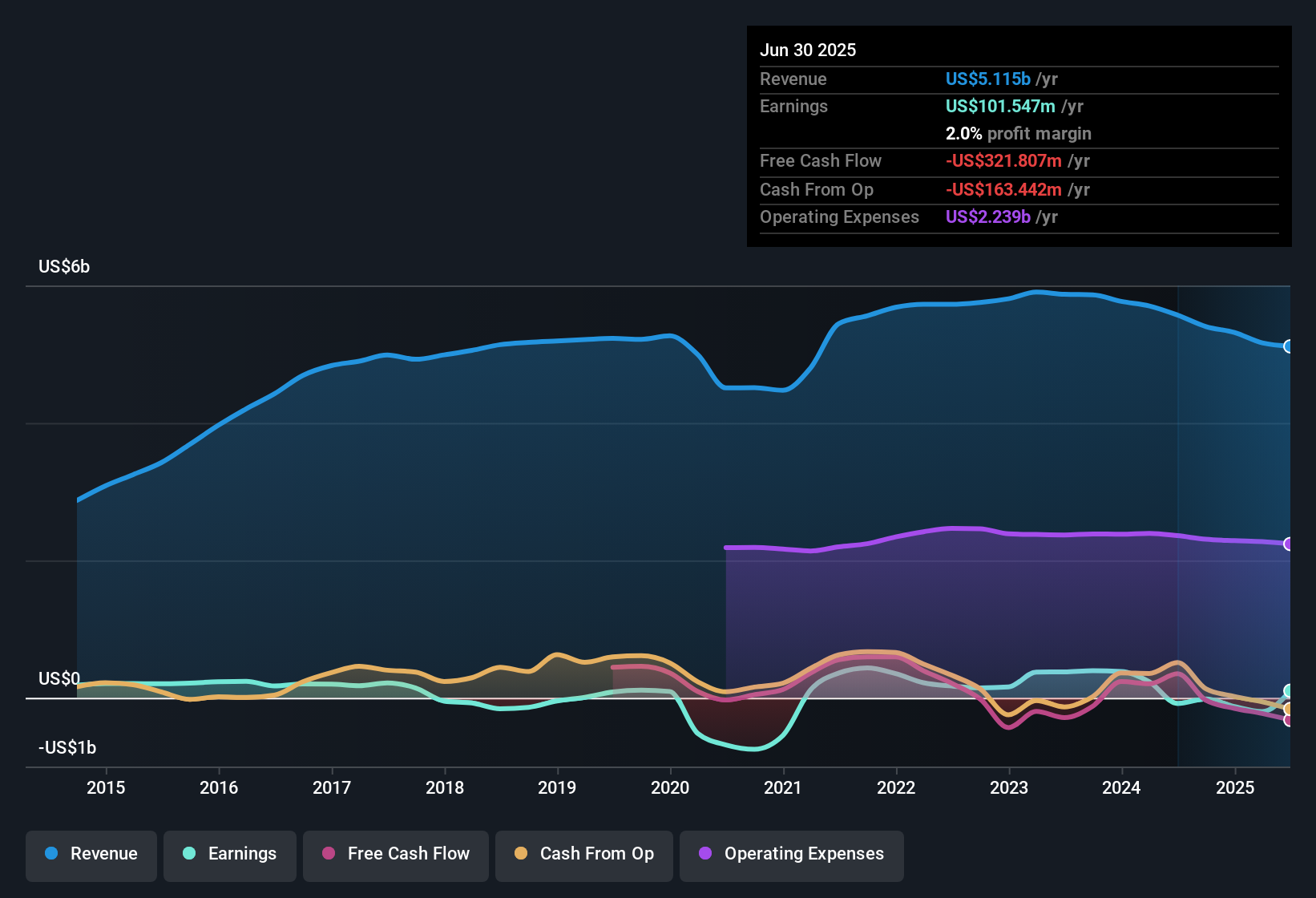Toggle the Earnings legend series
The image size is (1316, 898).
coord(230,854)
